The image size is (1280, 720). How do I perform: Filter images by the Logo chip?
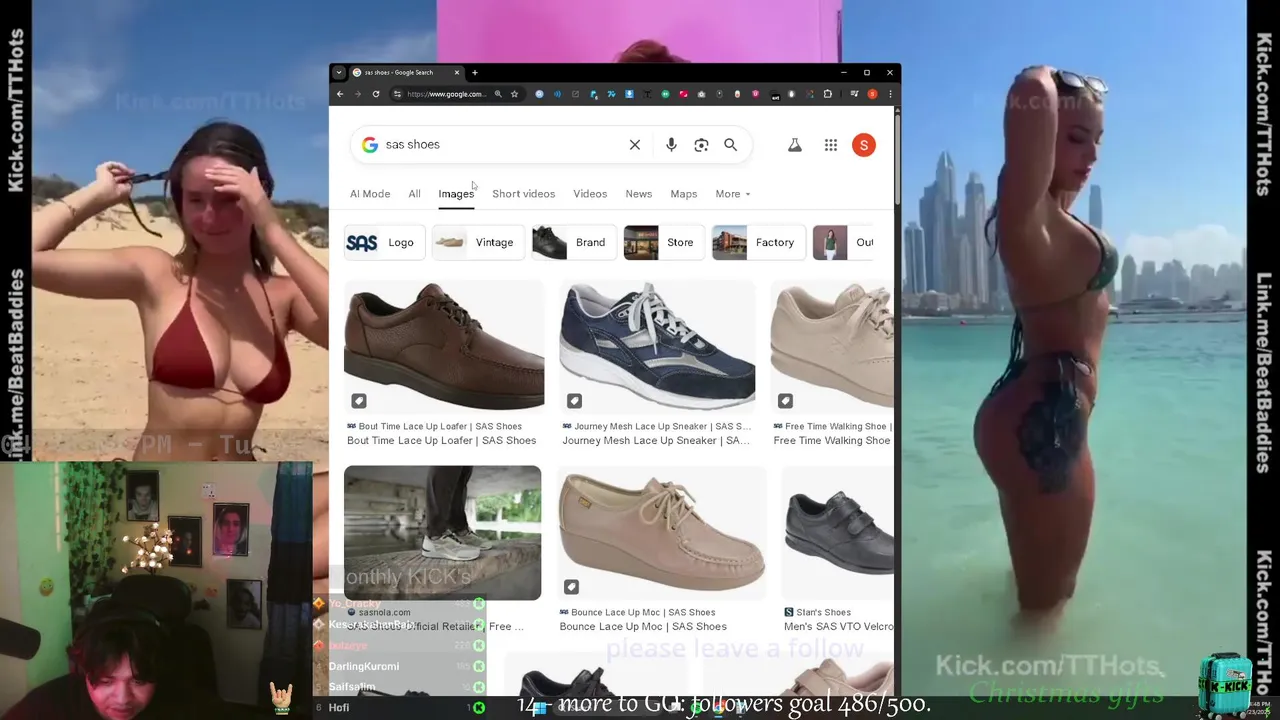pyautogui.click(x=384, y=242)
